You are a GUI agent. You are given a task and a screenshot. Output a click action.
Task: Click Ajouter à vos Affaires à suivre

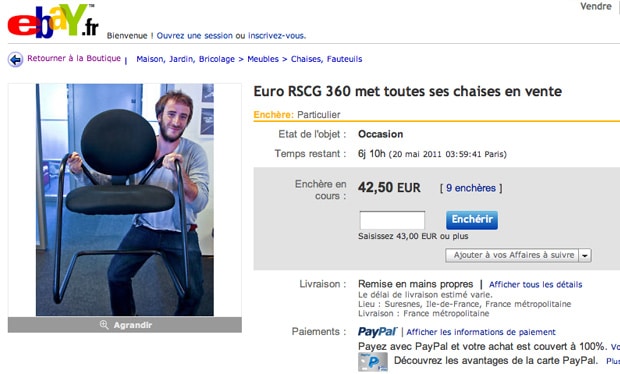point(513,255)
